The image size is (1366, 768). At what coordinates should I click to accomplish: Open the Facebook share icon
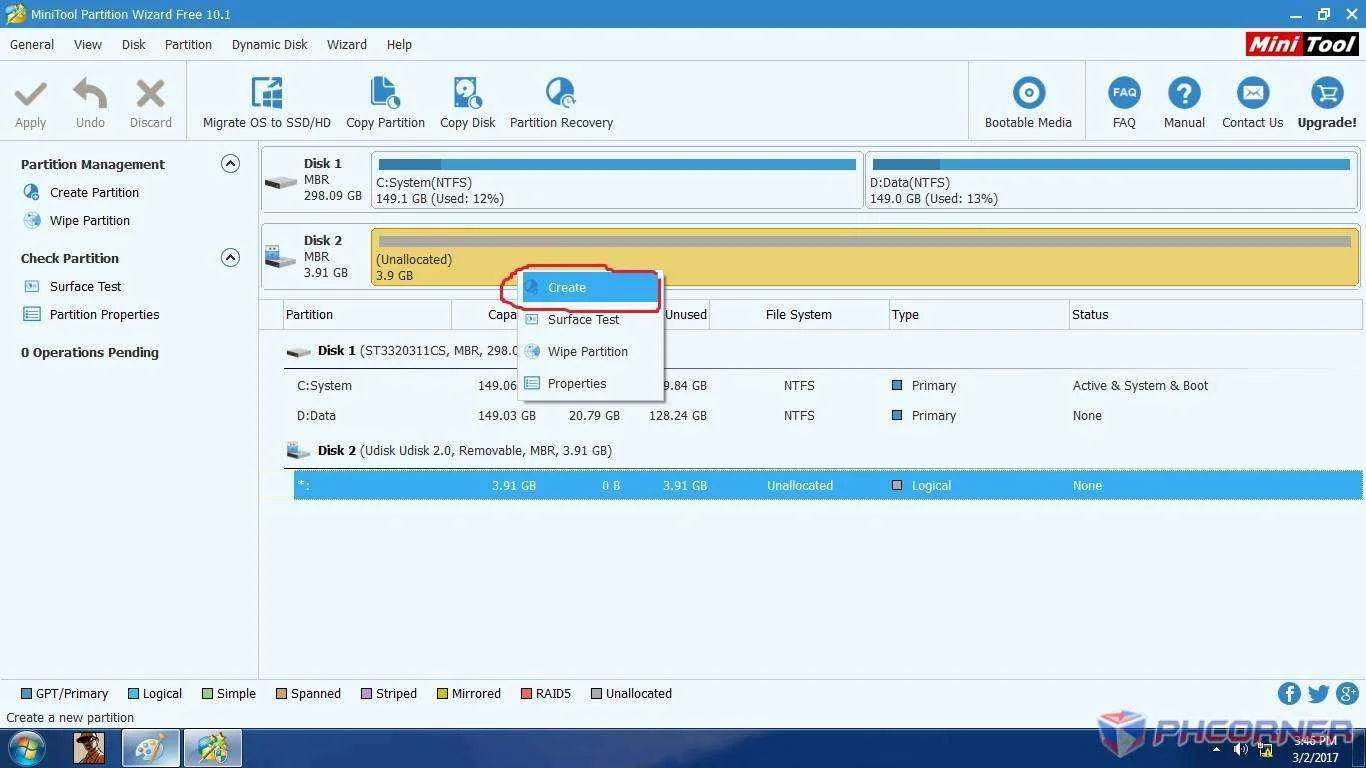[1289, 694]
